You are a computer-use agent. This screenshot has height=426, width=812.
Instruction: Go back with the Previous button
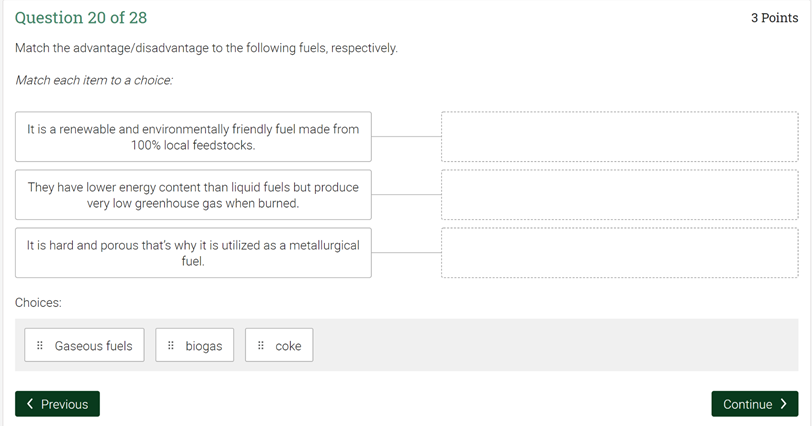[x=57, y=404]
